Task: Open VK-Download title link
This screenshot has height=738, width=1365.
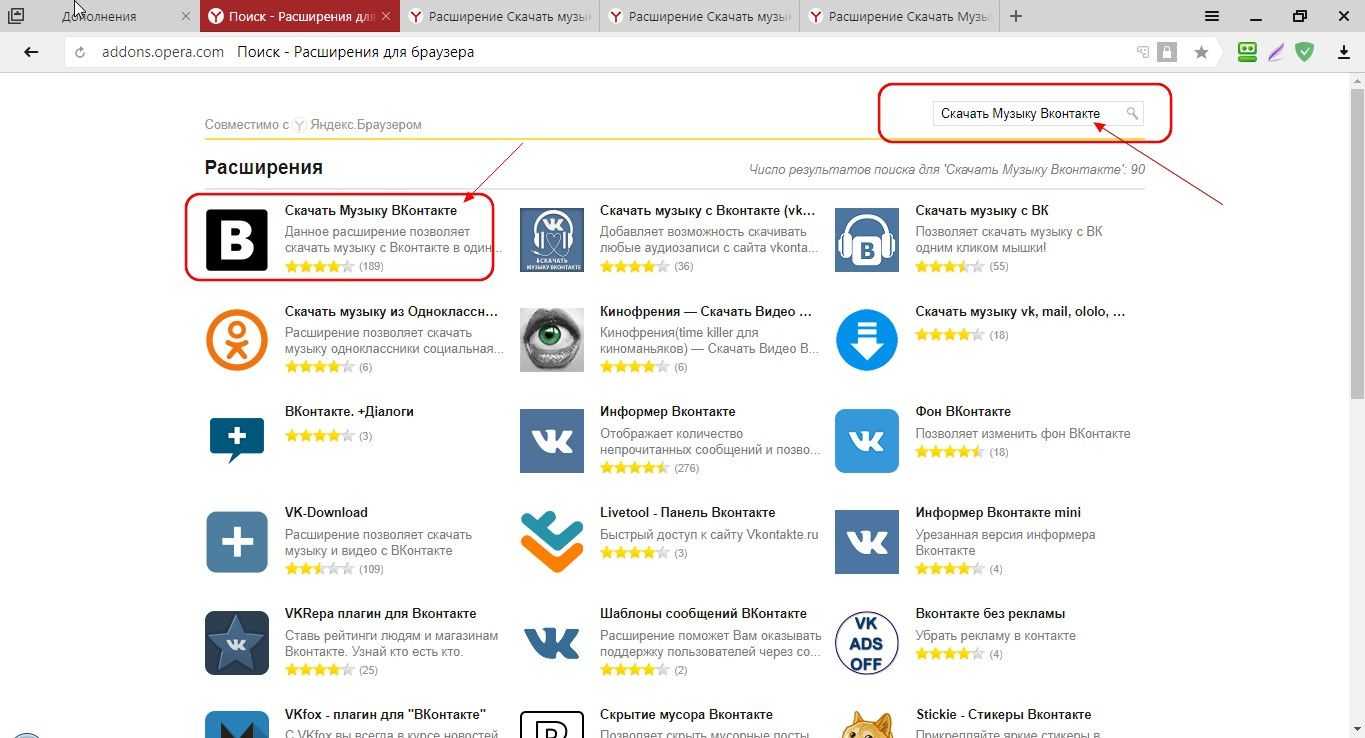Action: [x=326, y=512]
